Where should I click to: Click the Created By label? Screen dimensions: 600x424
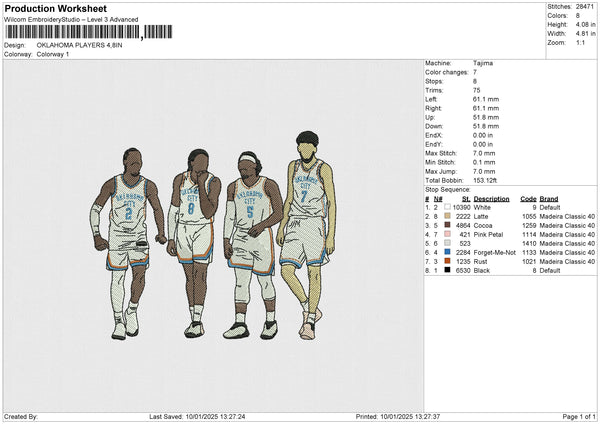pyautogui.click(x=21, y=416)
